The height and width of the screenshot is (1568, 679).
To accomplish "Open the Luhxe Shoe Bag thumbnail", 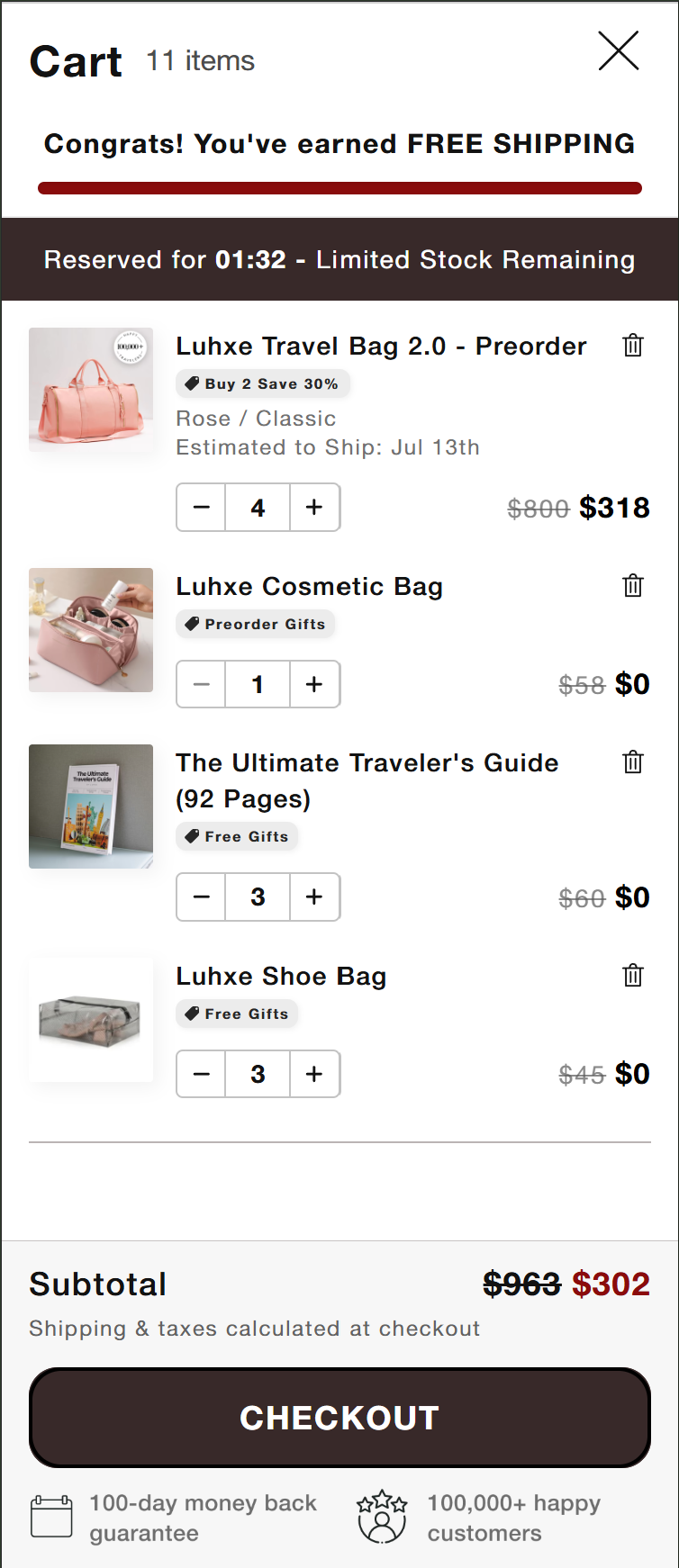I will point(91,1020).
